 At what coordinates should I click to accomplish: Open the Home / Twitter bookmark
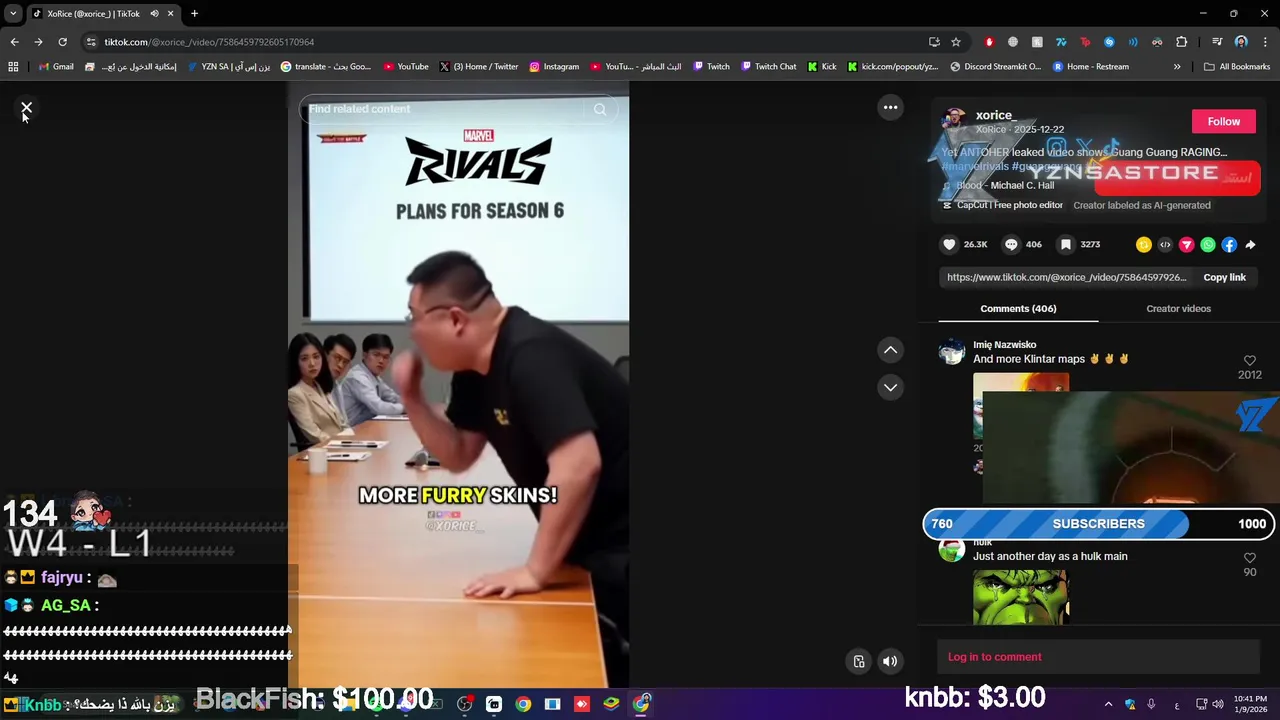[479, 67]
